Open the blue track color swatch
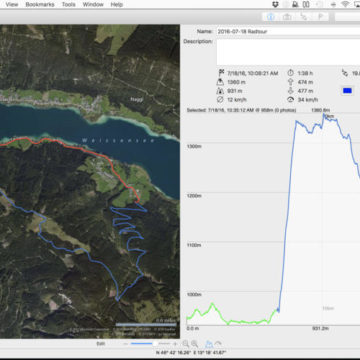Image resolution: width=360 pixels, height=360 pixels. tap(347, 91)
